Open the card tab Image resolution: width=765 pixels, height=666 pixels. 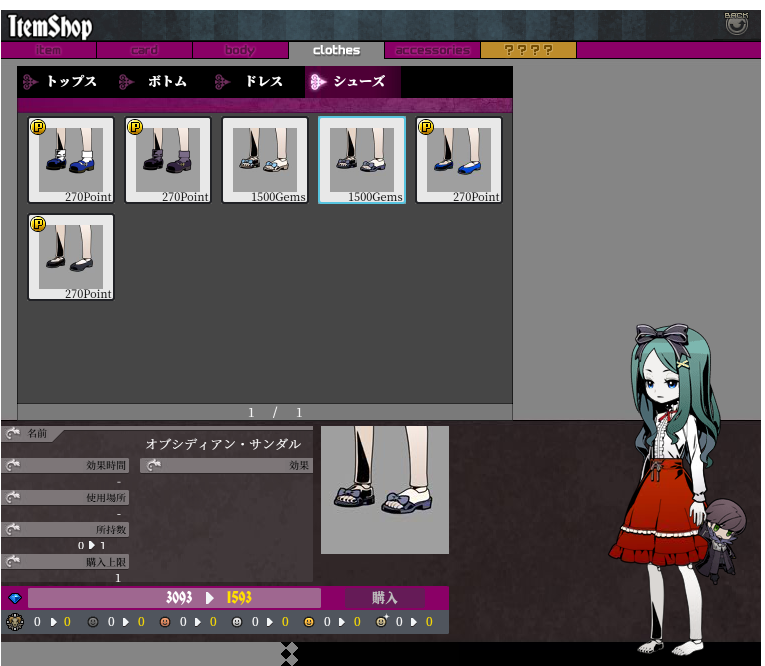click(x=144, y=50)
